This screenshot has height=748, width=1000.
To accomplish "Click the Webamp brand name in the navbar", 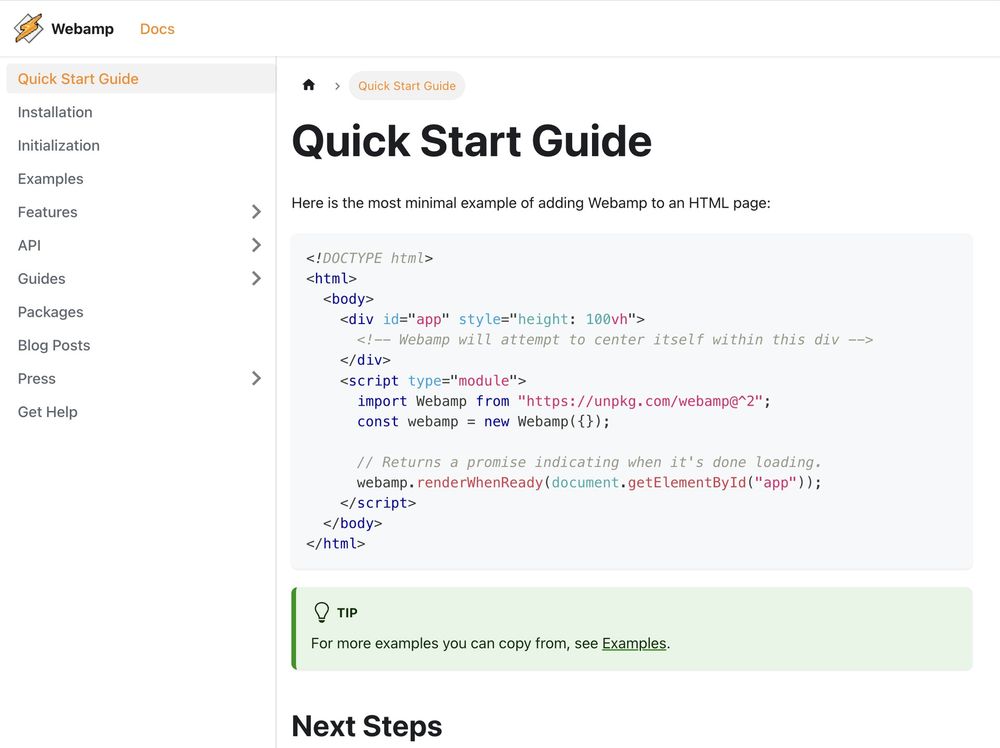I will [x=82, y=29].
